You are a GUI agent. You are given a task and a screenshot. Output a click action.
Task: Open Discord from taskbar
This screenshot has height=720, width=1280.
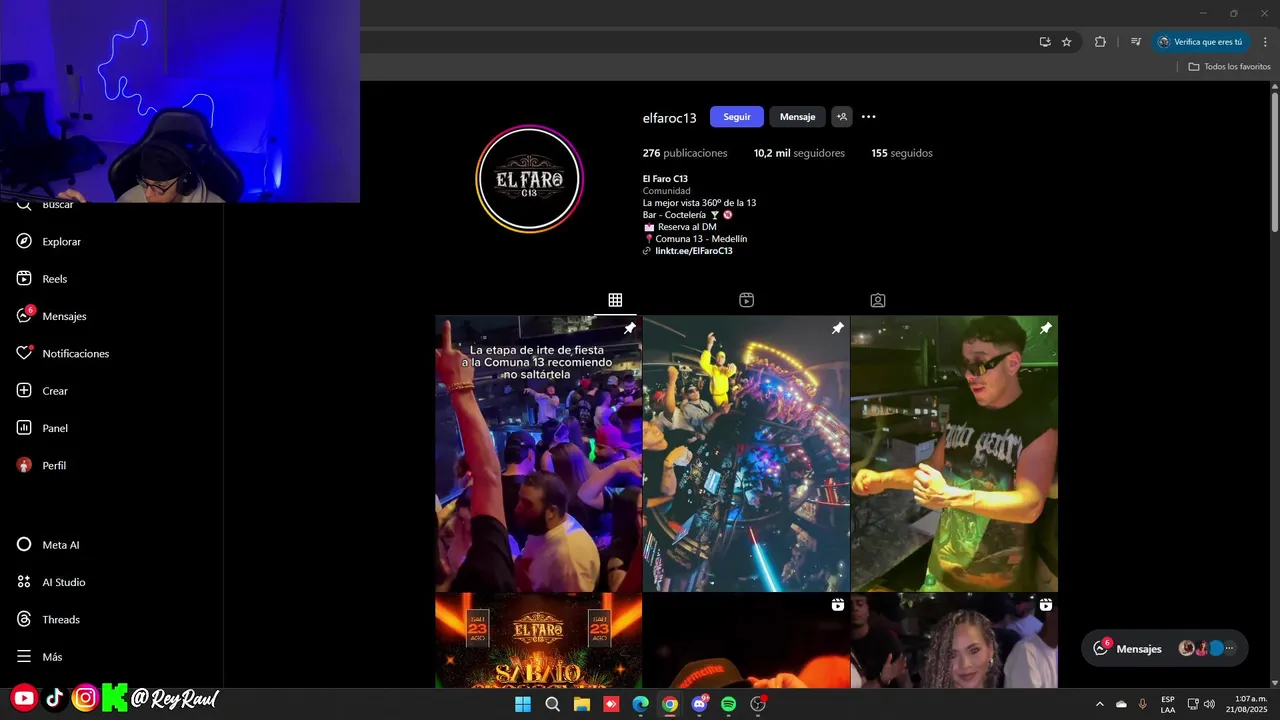tap(700, 704)
